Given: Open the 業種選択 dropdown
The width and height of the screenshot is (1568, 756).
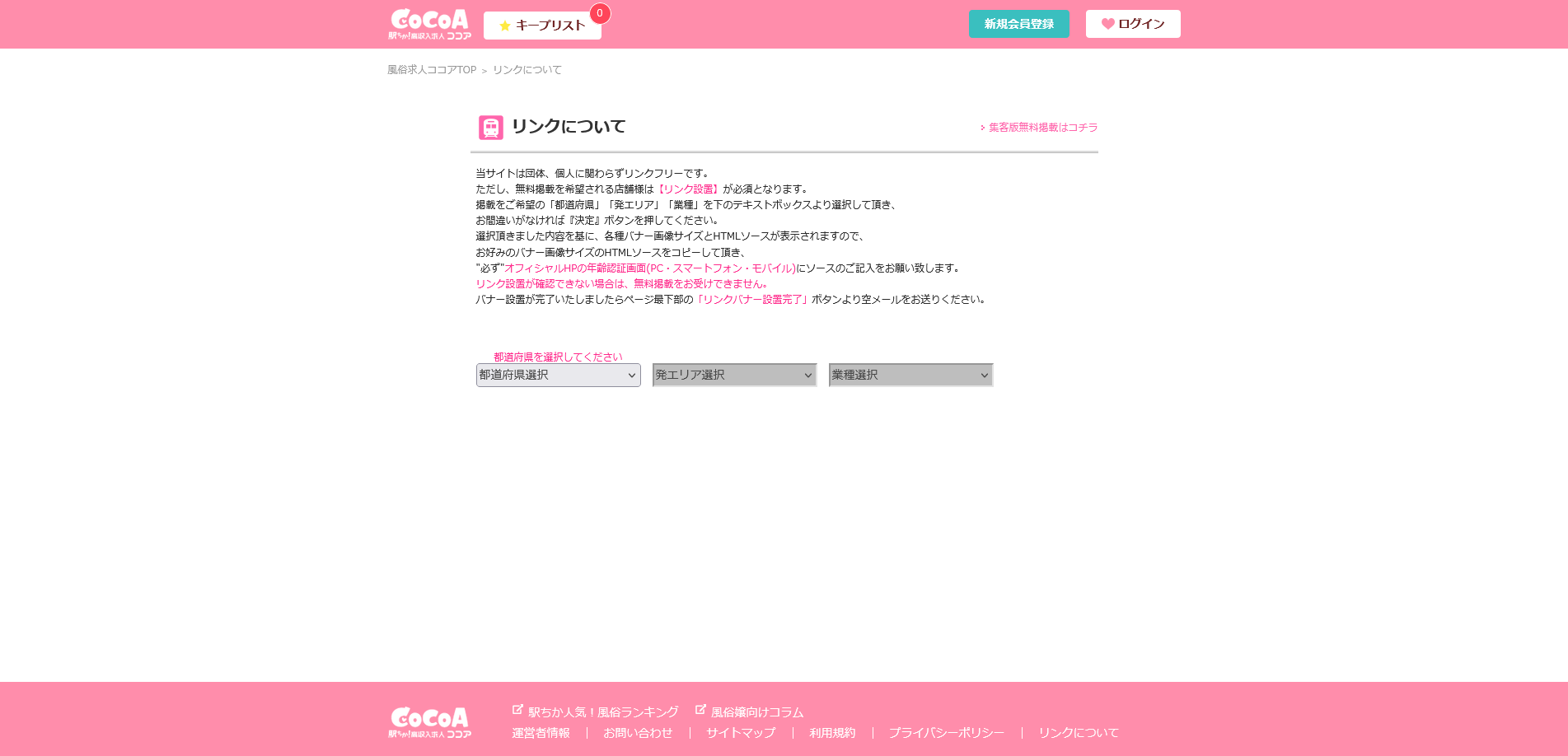Looking at the screenshot, I should pos(911,375).
